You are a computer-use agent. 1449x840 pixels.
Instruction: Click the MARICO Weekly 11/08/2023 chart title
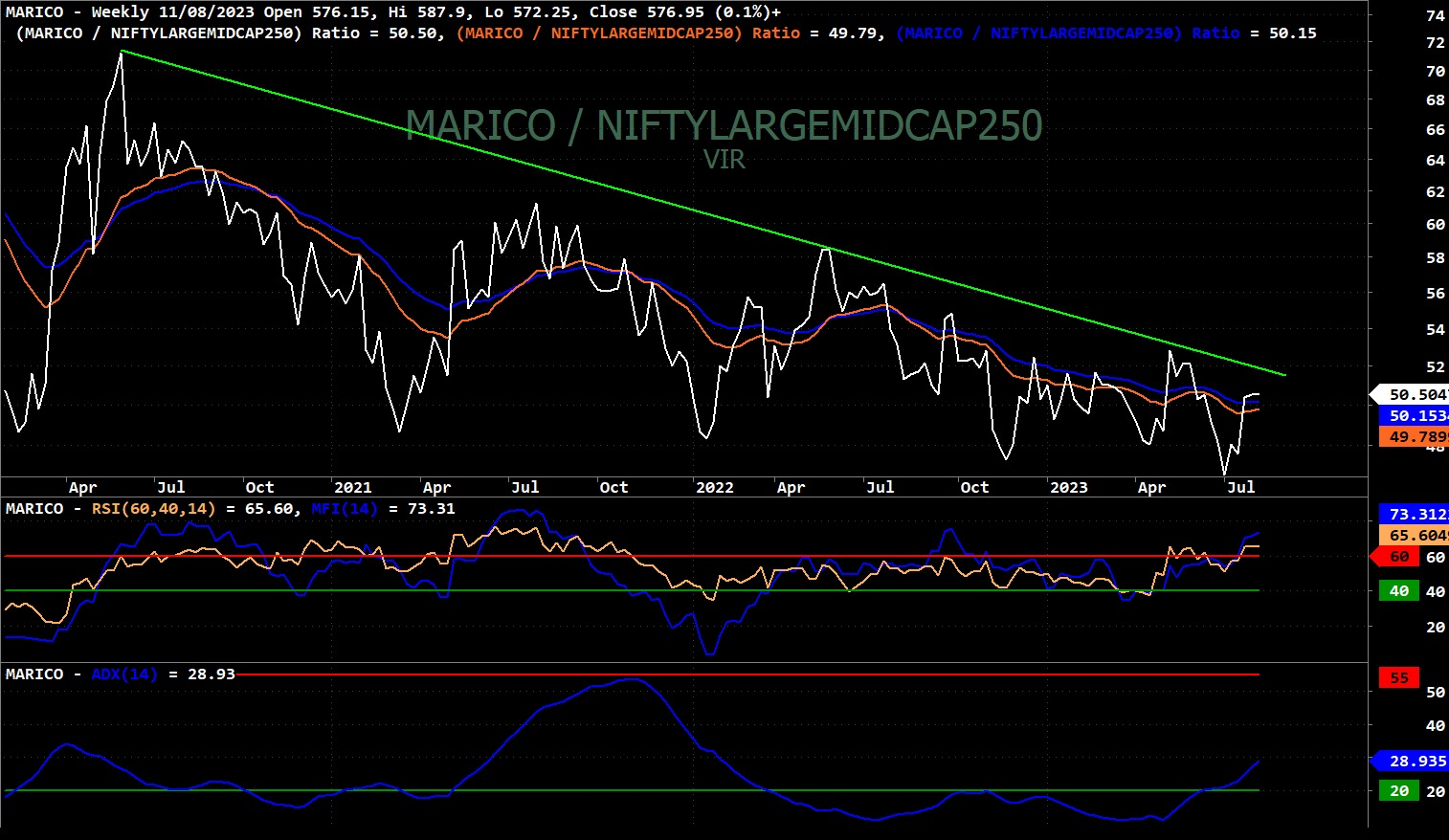click(x=393, y=12)
